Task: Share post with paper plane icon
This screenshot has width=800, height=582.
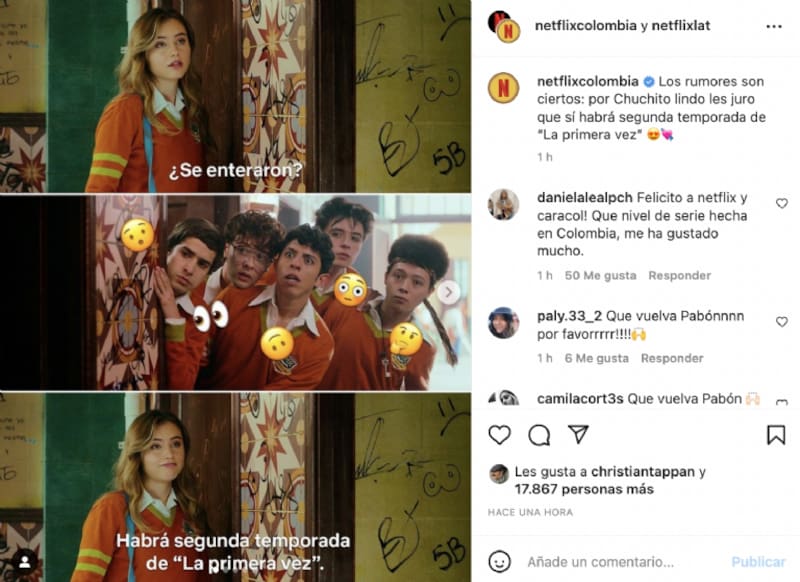Action: (579, 434)
